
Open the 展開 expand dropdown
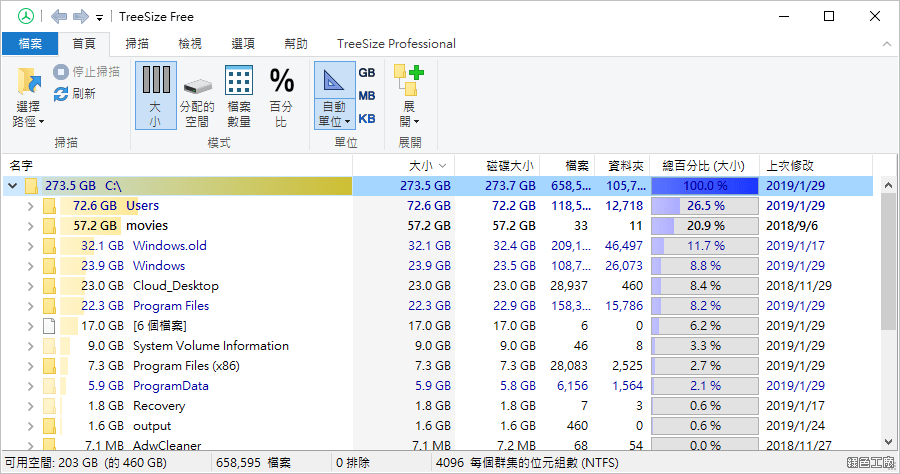coord(409,95)
